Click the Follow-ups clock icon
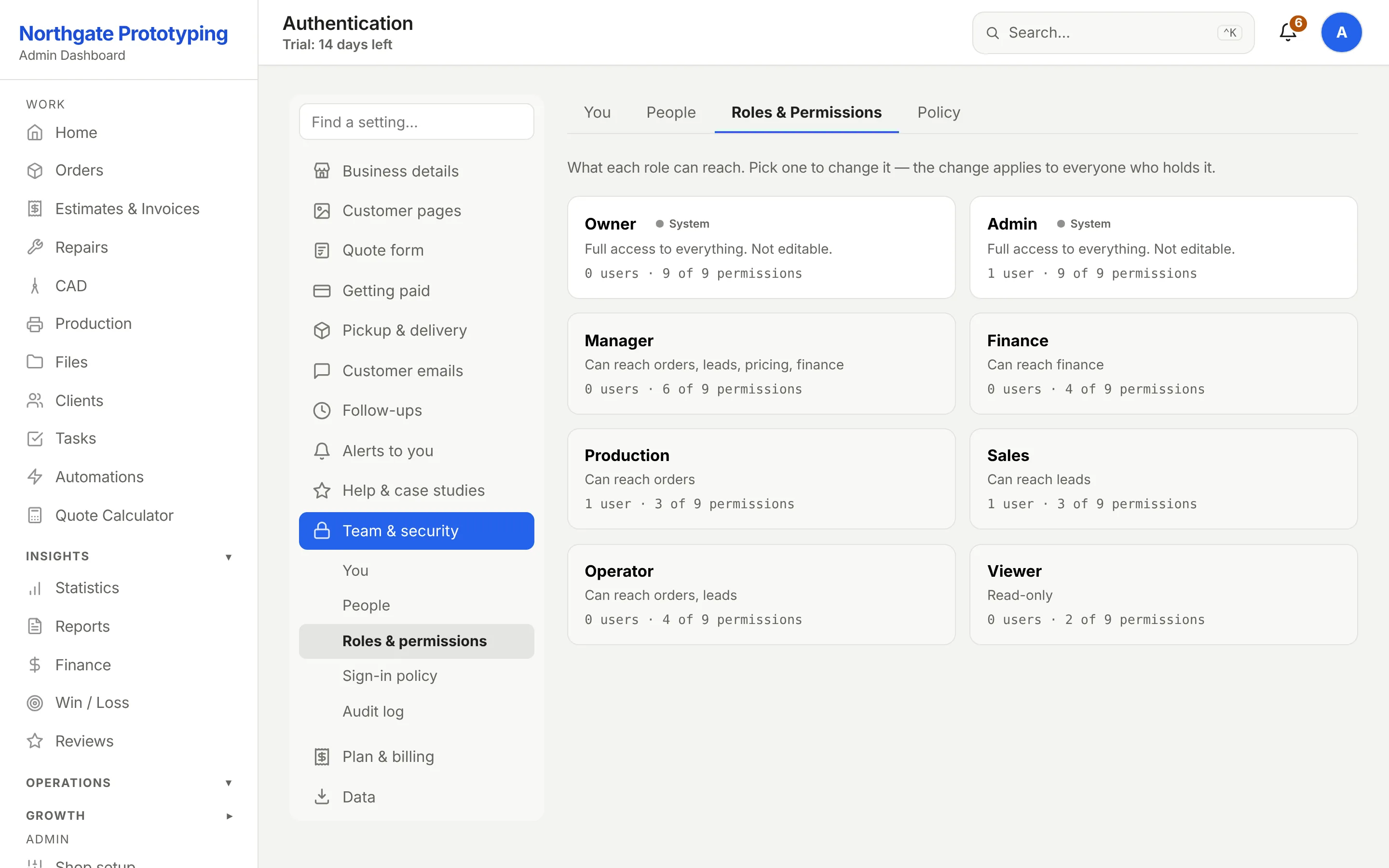Viewport: 1389px width, 868px height. [x=322, y=410]
